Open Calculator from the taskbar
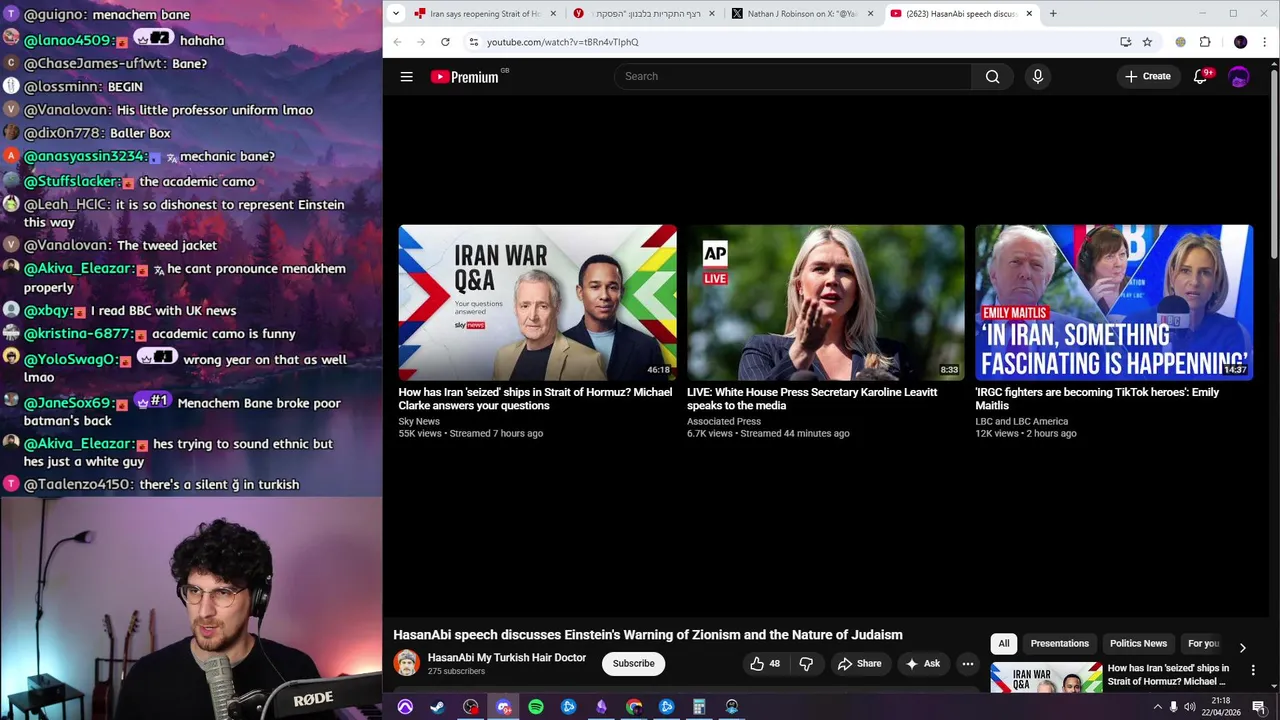The image size is (1280, 720). [699, 707]
